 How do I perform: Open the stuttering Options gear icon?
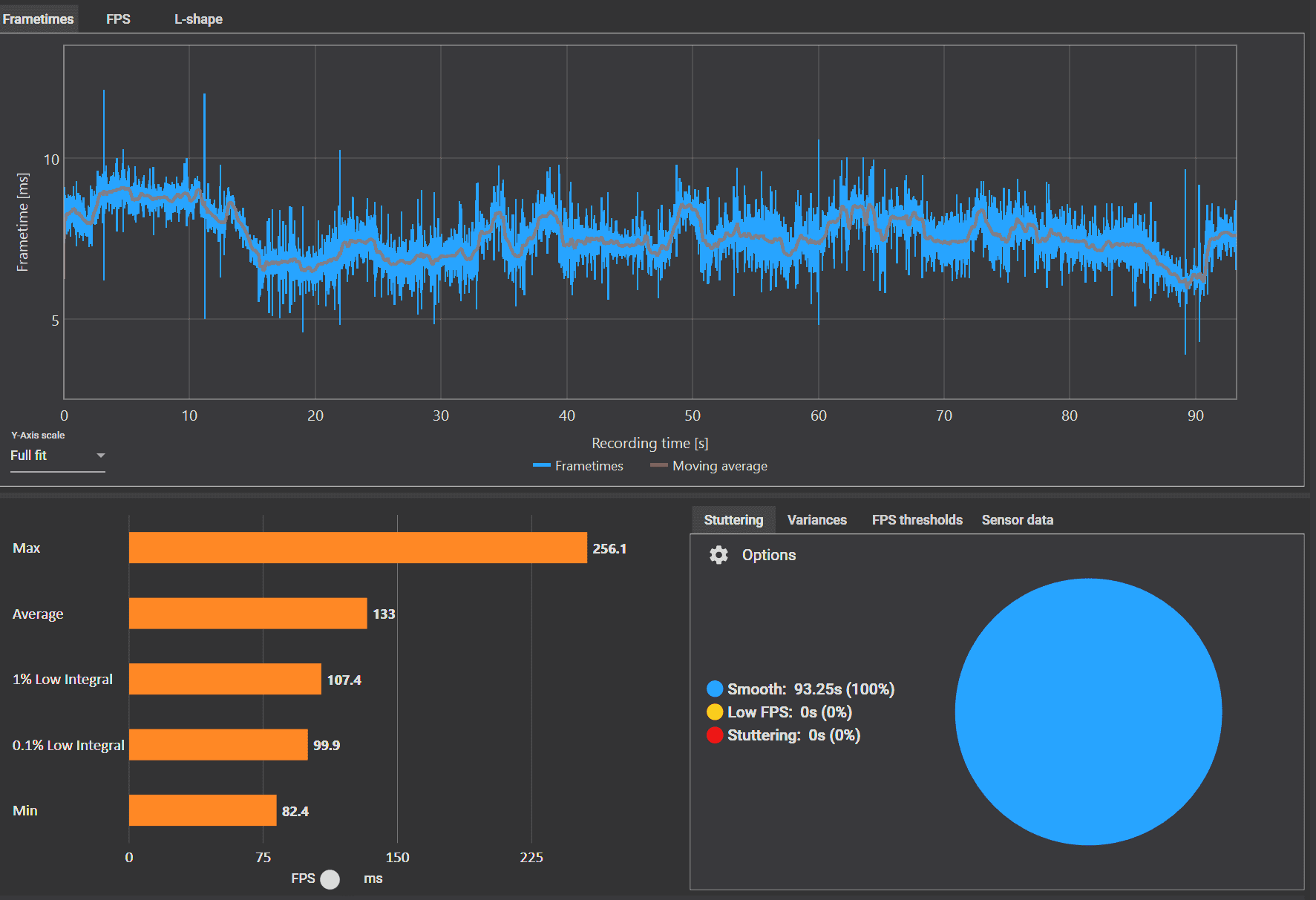coord(718,555)
